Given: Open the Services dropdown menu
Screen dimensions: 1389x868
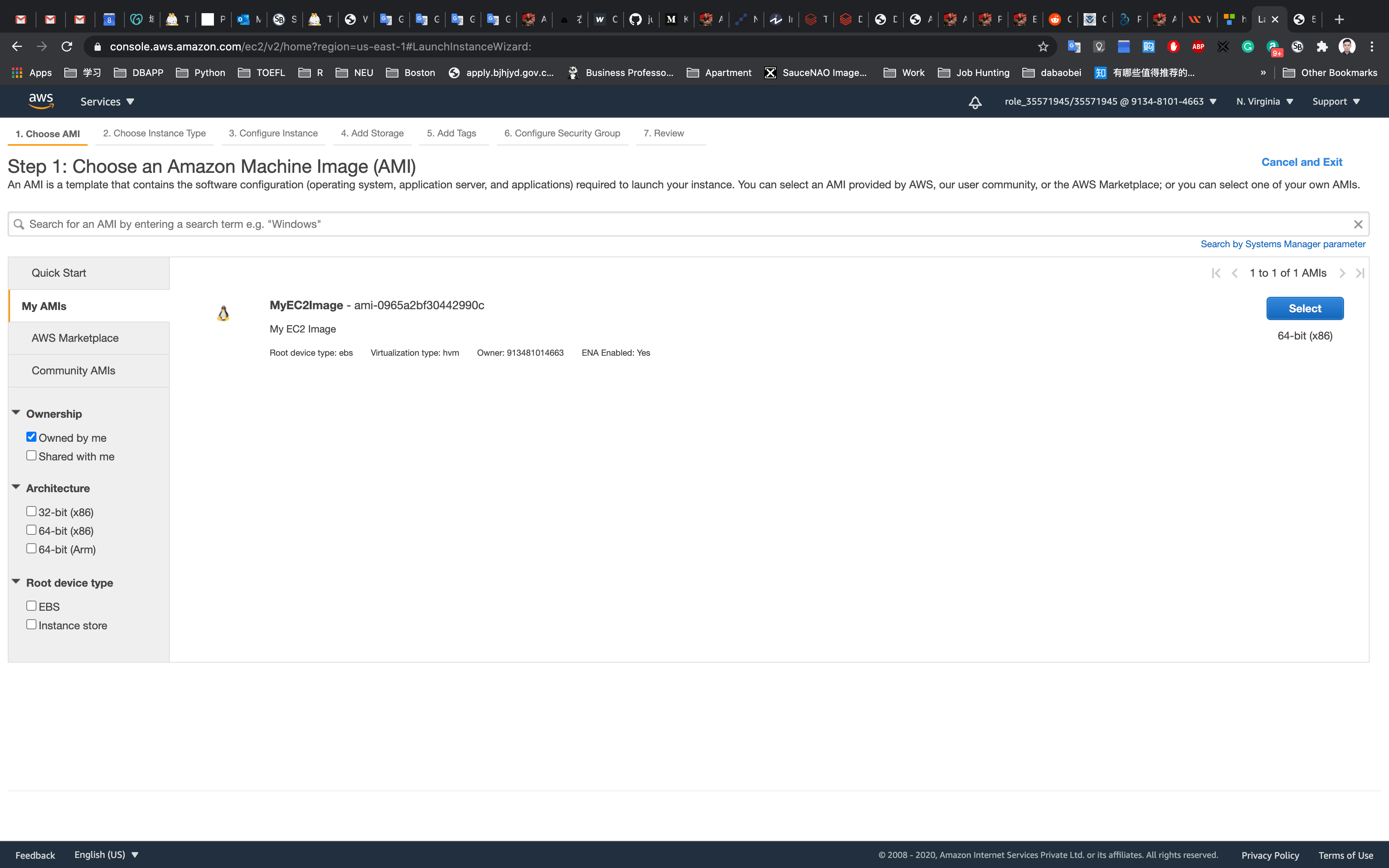Looking at the screenshot, I should pyautogui.click(x=107, y=102).
